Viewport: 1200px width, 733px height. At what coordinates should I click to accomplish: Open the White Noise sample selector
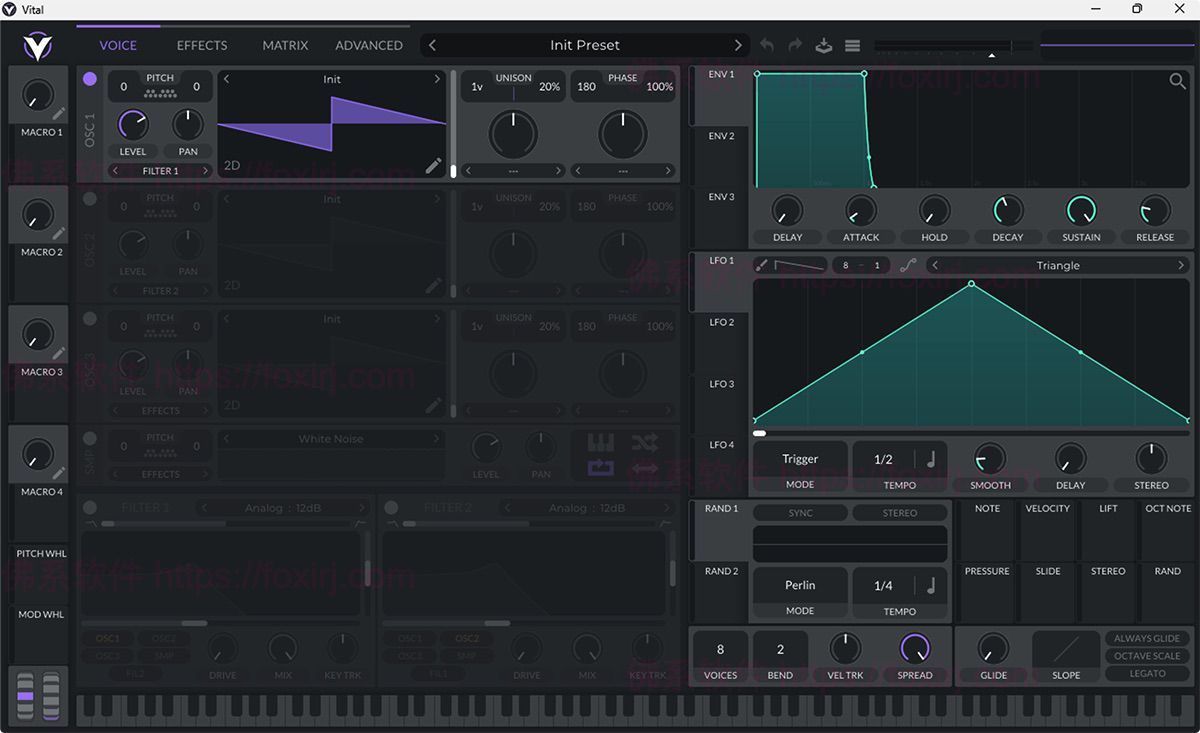[332, 438]
